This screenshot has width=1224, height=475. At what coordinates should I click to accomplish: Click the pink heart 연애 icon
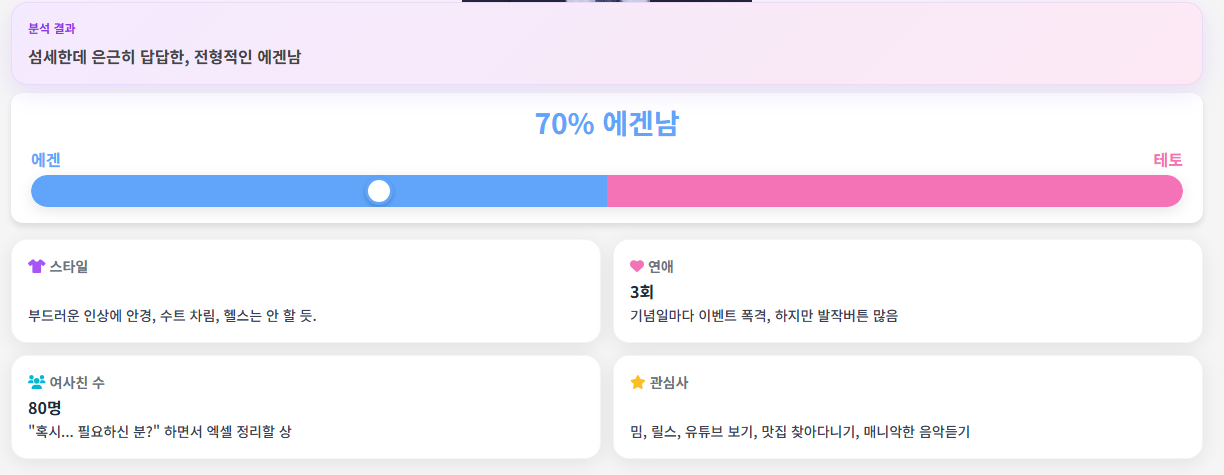pyautogui.click(x=637, y=266)
